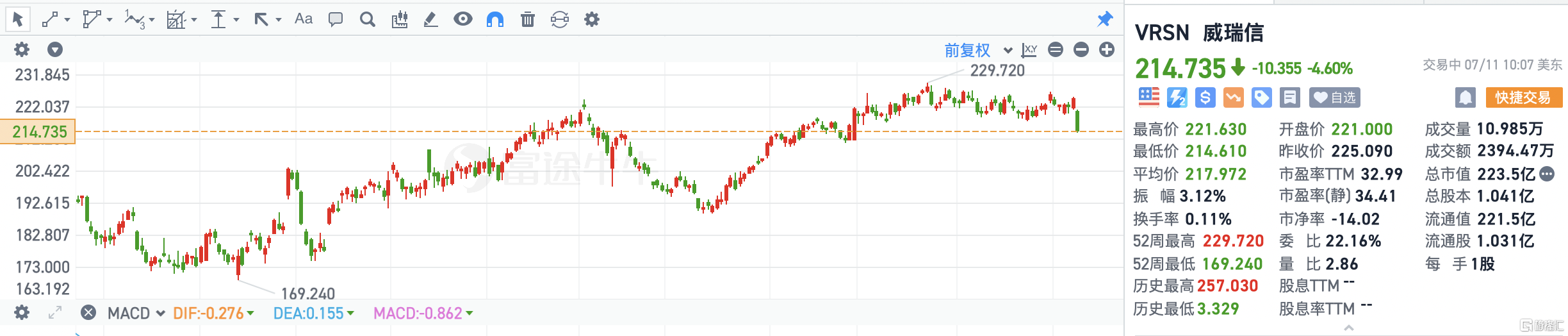Click the 229.720 high marker label on chart
Image resolution: width=1568 pixels, height=336 pixels.
(997, 71)
